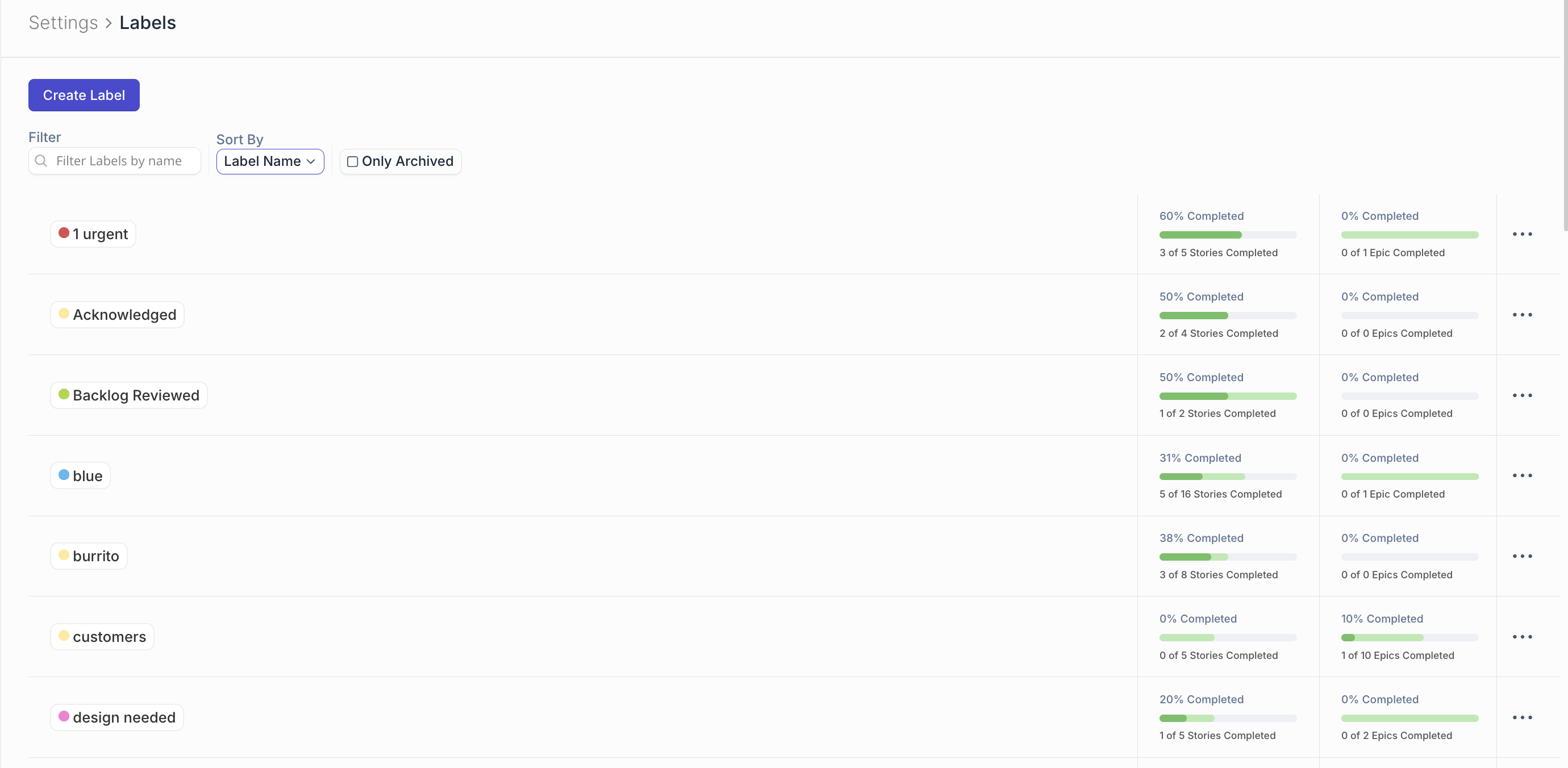Click the red dot on 1 urgent

(x=63, y=233)
